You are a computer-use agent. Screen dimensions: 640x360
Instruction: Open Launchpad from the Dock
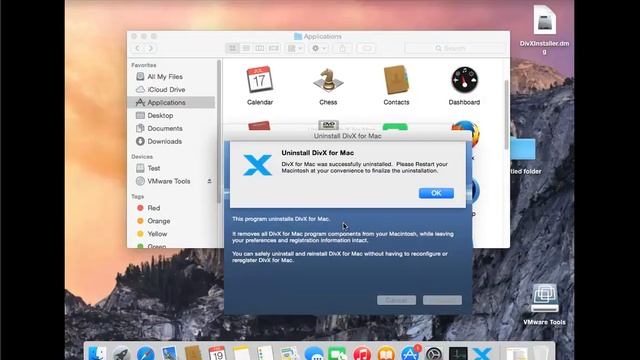121,353
